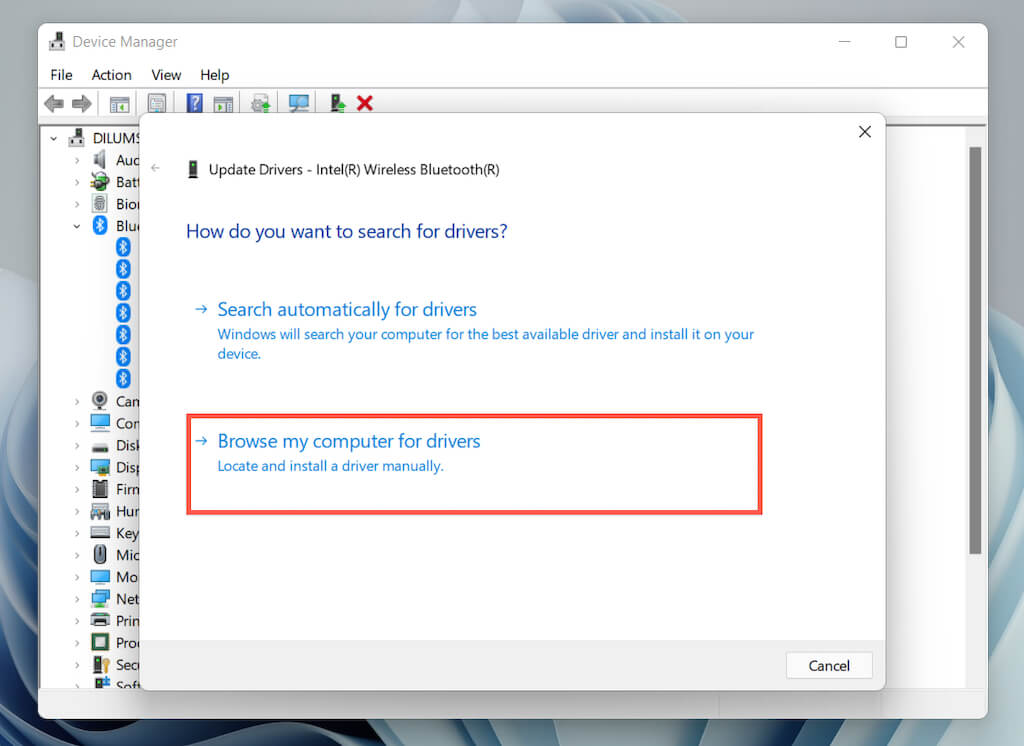Screen dimensions: 1024x746
Task: Expand the Processors category chevron
Action: click(x=76, y=643)
